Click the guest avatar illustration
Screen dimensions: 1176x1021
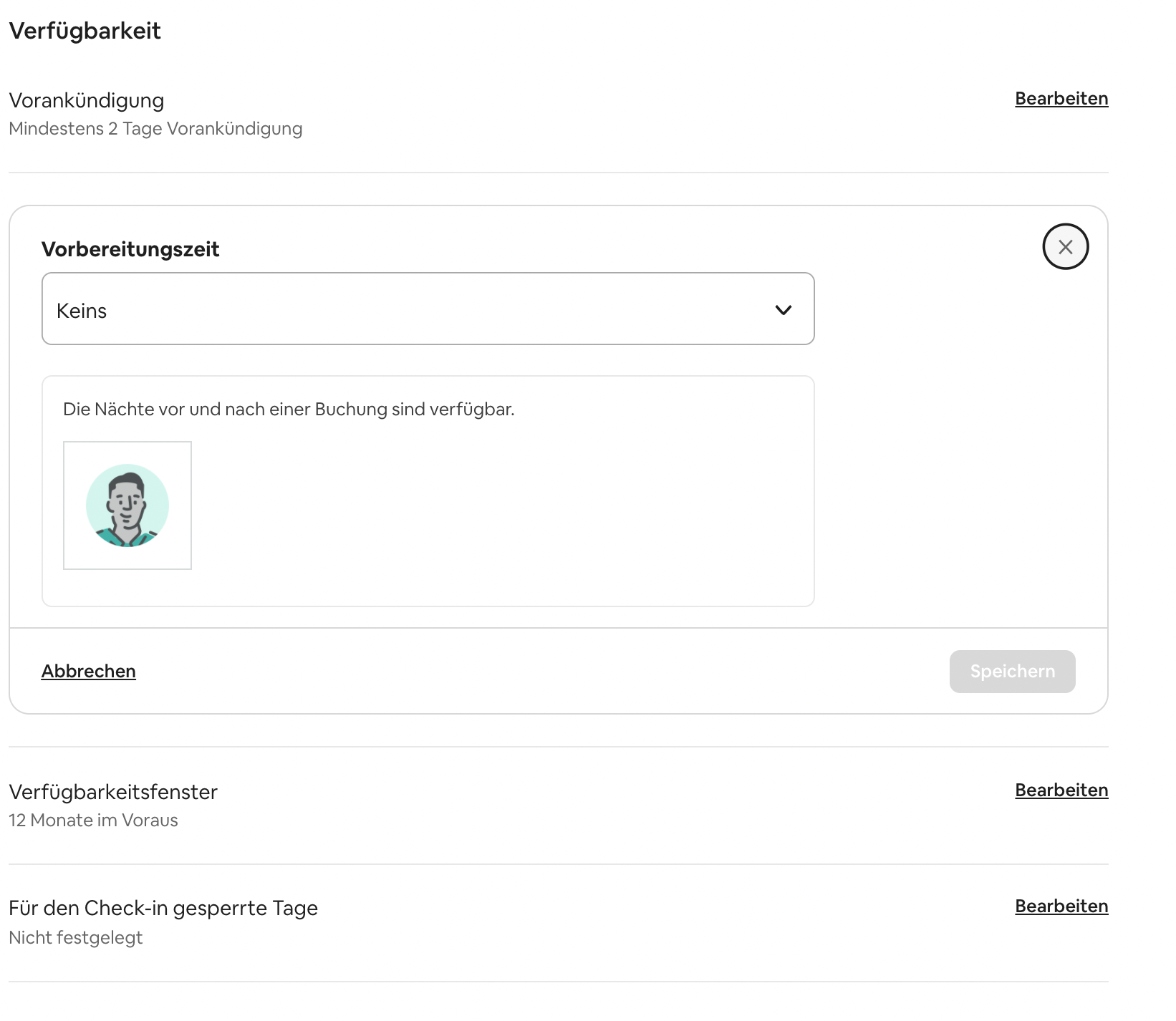[x=127, y=505]
